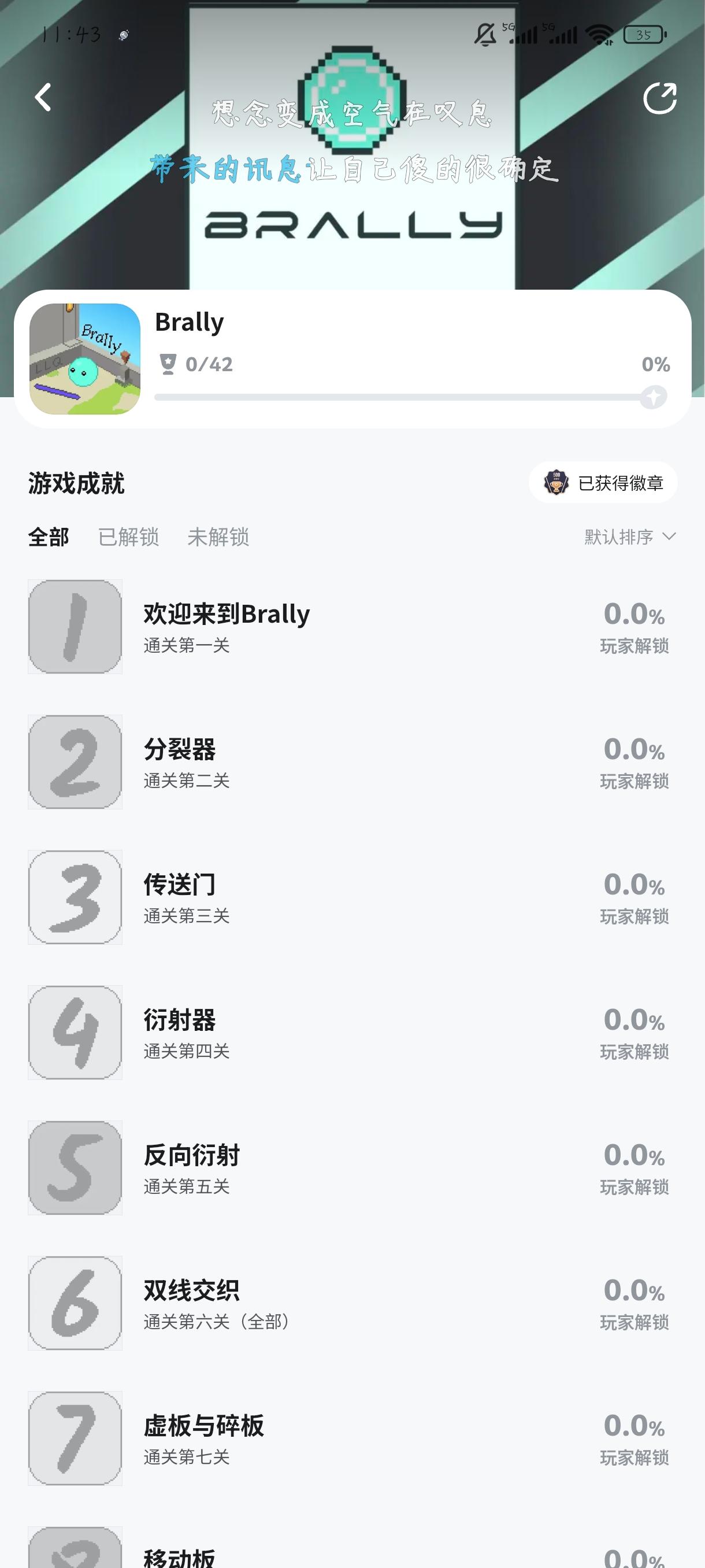Tap the level 6 achievement badge
Screen dimensions: 705x1568
click(x=76, y=1303)
